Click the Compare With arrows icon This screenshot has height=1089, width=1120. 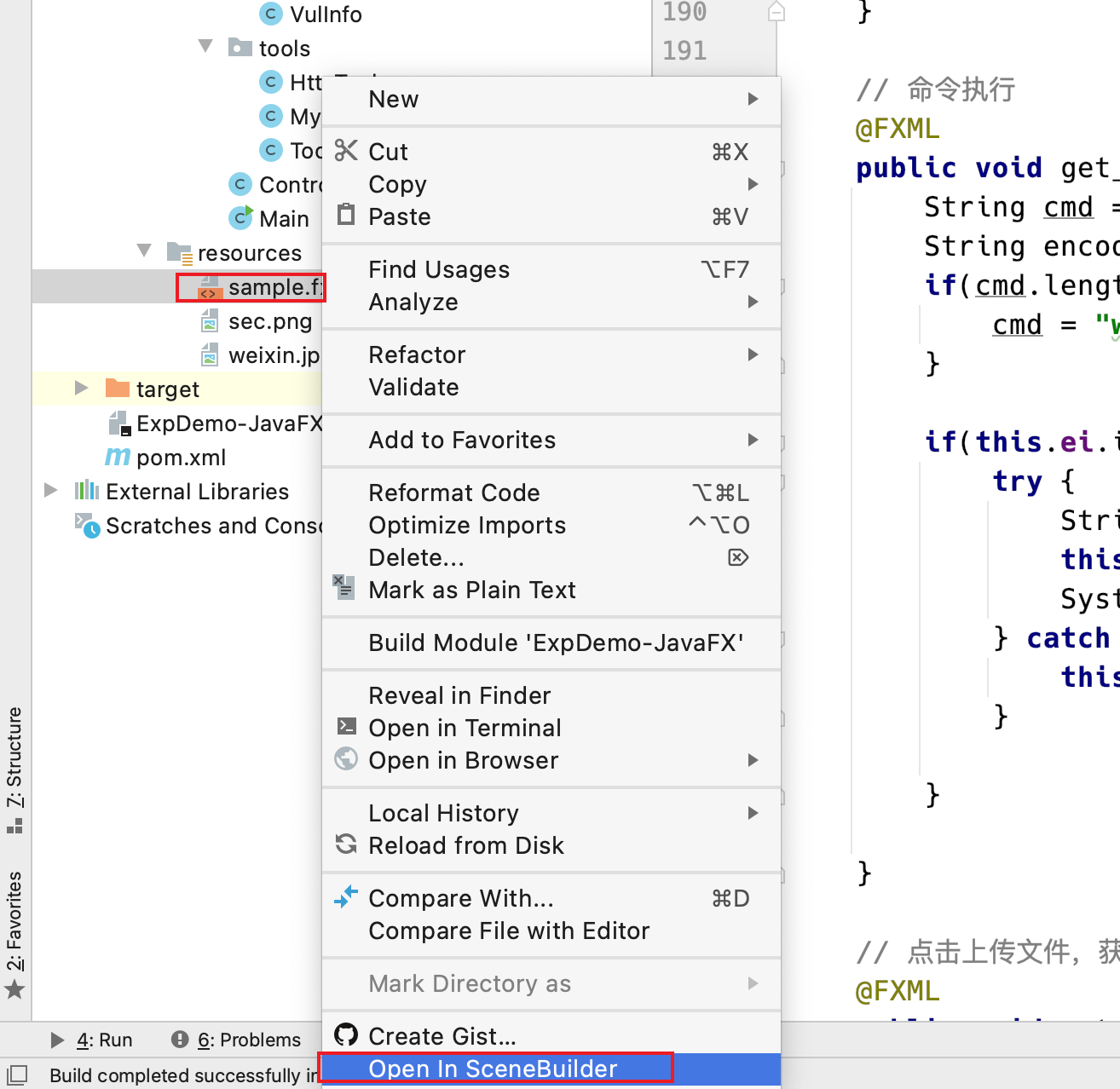tap(345, 896)
